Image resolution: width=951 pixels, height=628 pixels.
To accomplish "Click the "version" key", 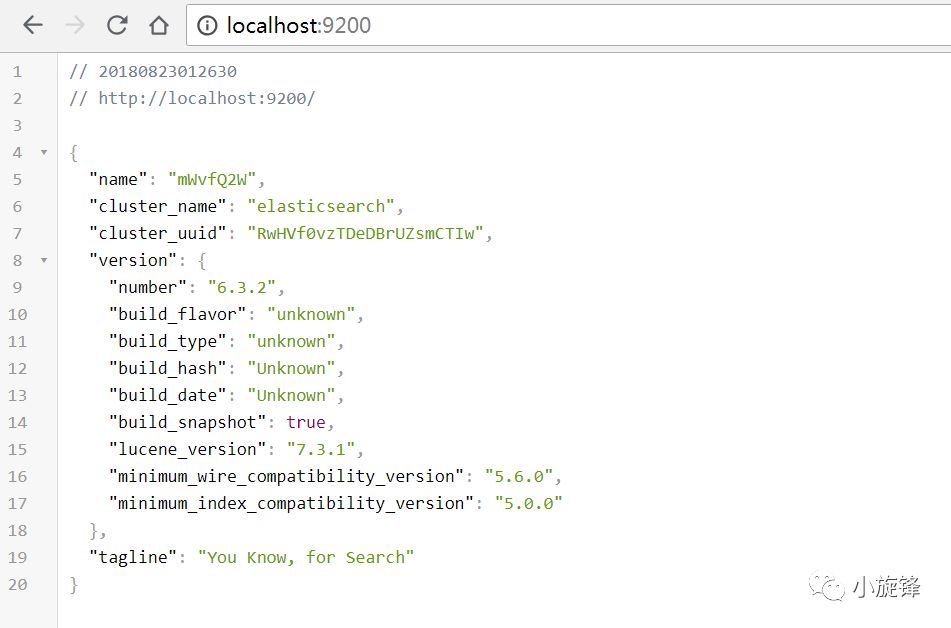I will pos(133,260).
